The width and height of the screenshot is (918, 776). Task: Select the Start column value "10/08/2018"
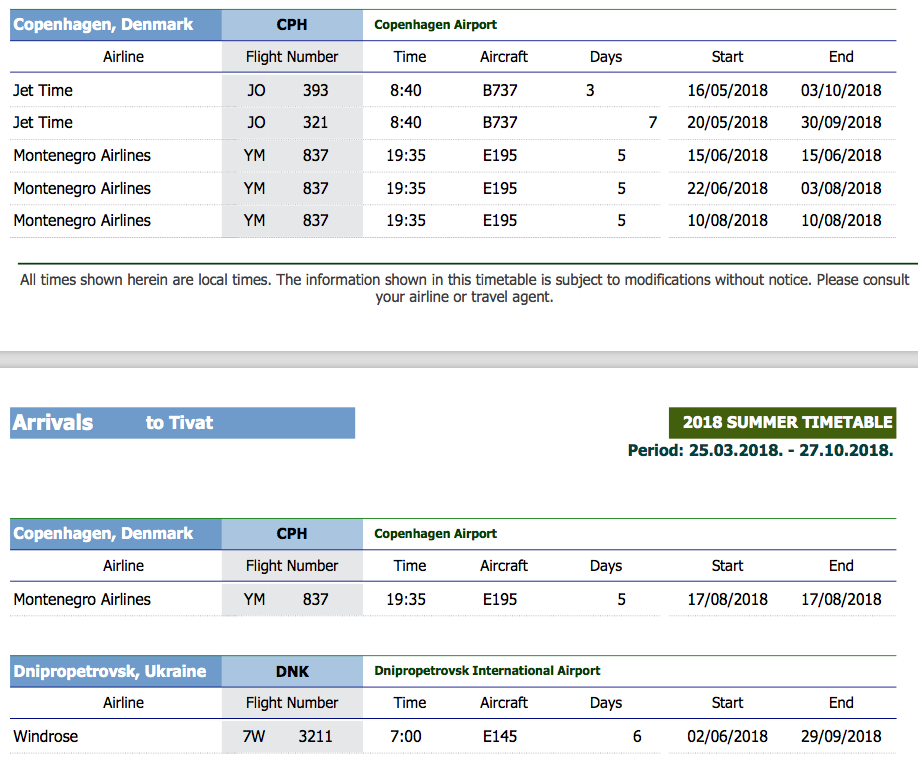click(x=727, y=220)
